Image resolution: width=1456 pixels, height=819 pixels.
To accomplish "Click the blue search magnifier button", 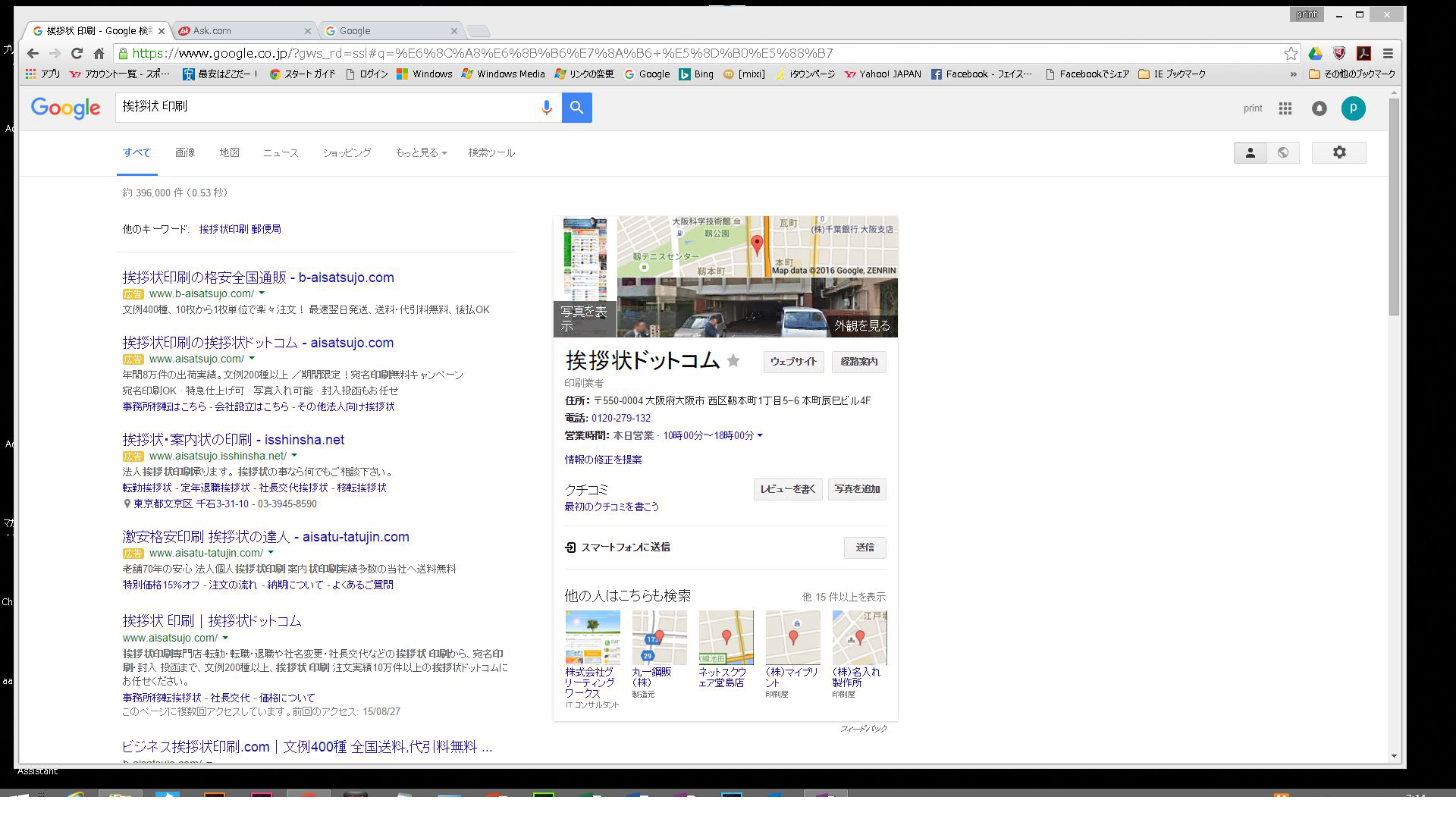I will coord(577,108).
